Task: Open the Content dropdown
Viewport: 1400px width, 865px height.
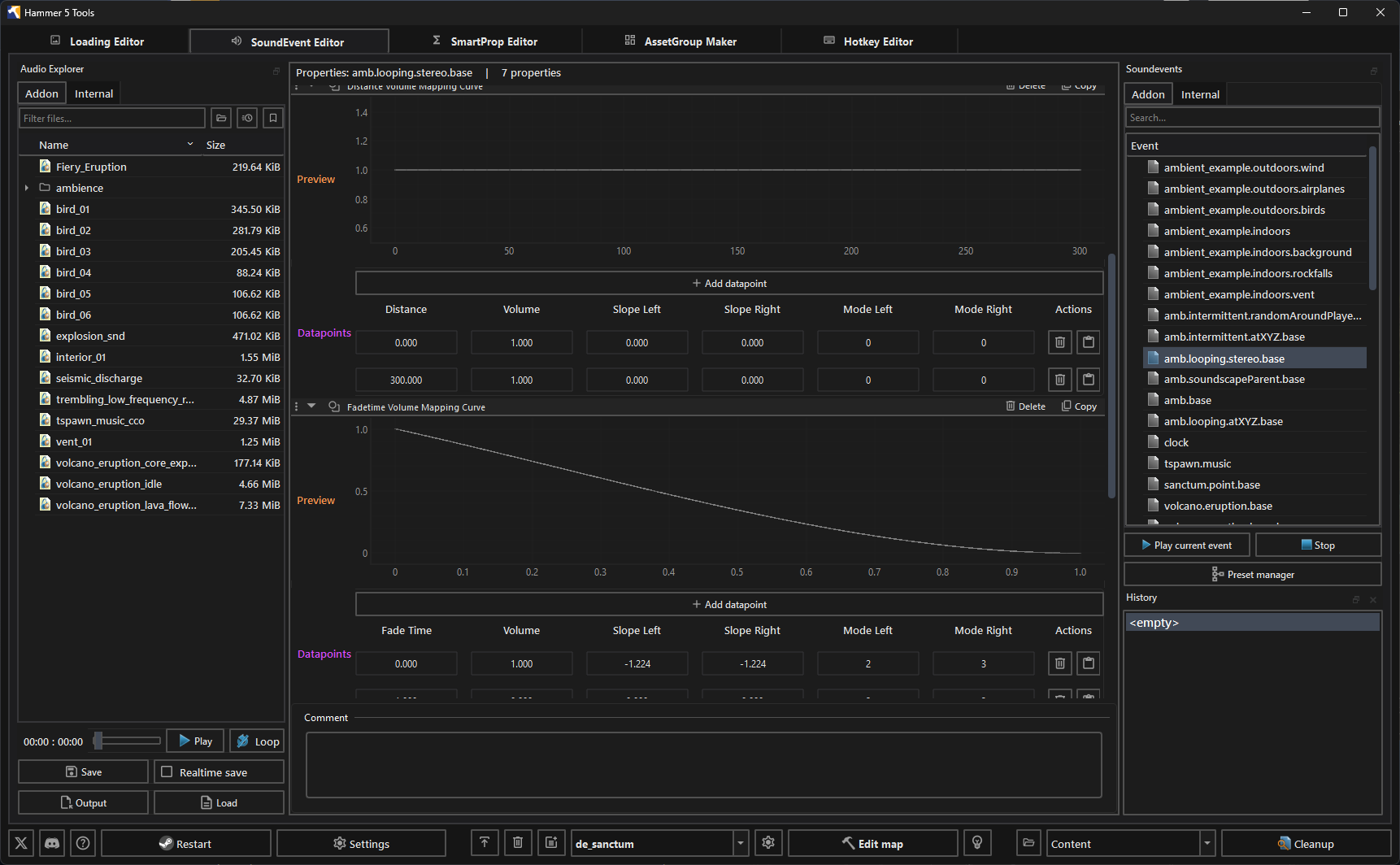Action: (x=1207, y=843)
